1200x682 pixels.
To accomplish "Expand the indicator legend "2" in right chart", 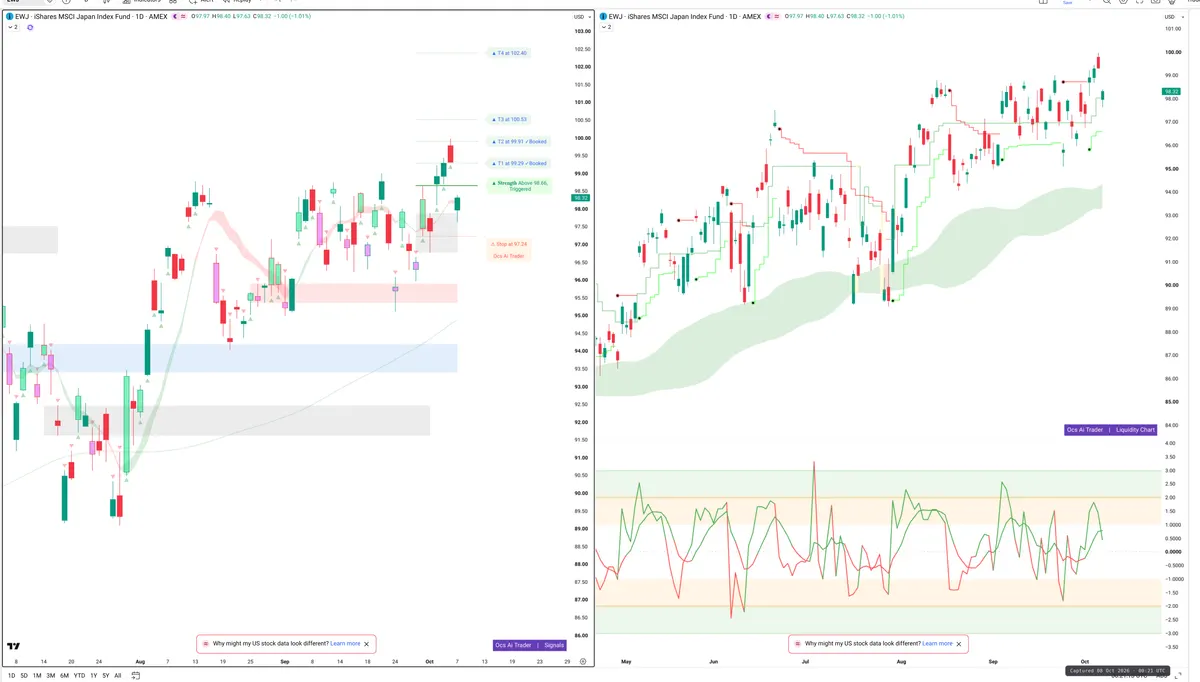I will (x=605, y=27).
